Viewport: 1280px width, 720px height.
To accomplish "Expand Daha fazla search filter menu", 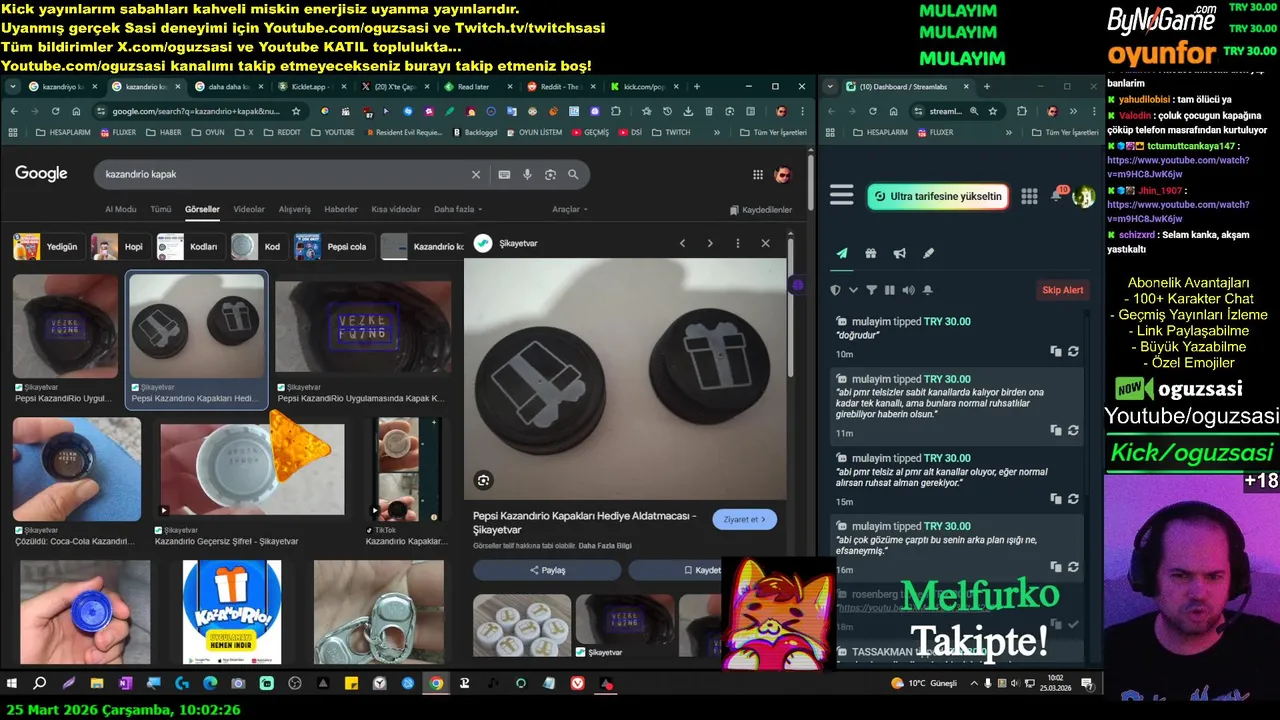I will [x=458, y=209].
